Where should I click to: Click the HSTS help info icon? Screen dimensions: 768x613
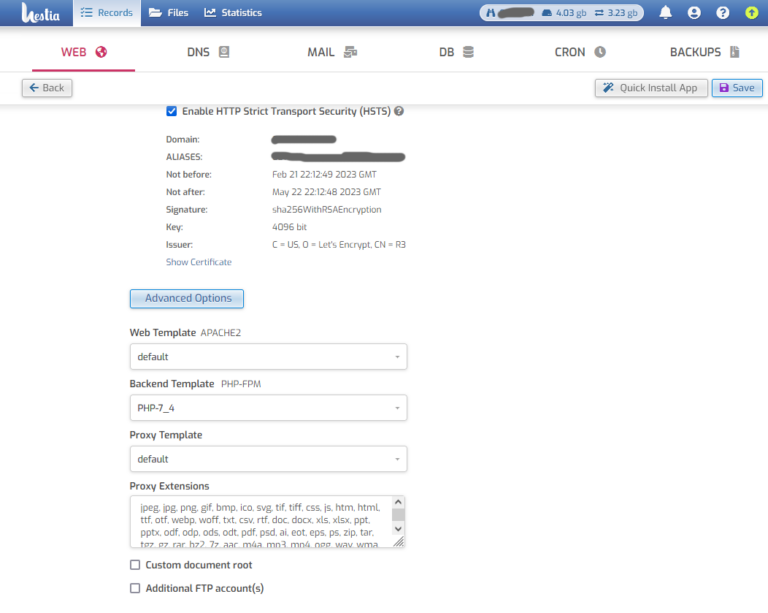[x=399, y=111]
